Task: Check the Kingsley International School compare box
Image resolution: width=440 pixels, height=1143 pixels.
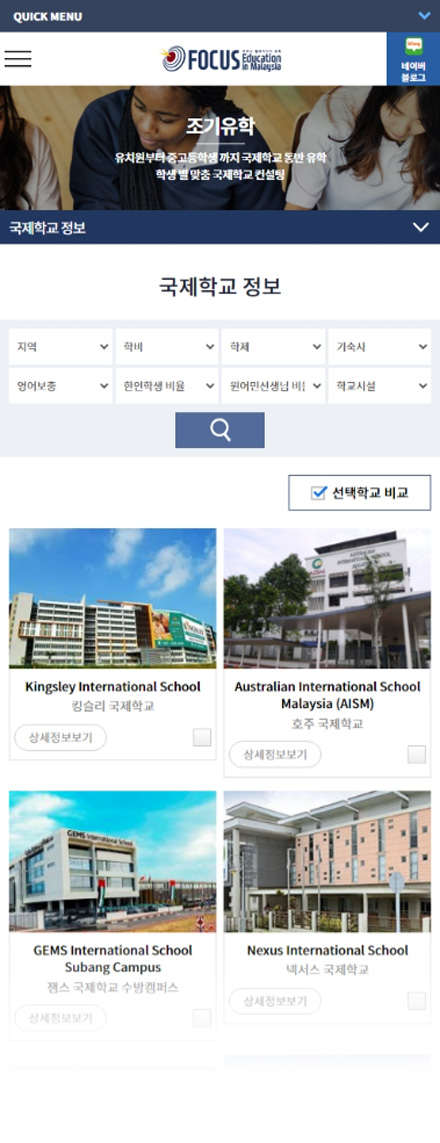Action: click(x=202, y=737)
